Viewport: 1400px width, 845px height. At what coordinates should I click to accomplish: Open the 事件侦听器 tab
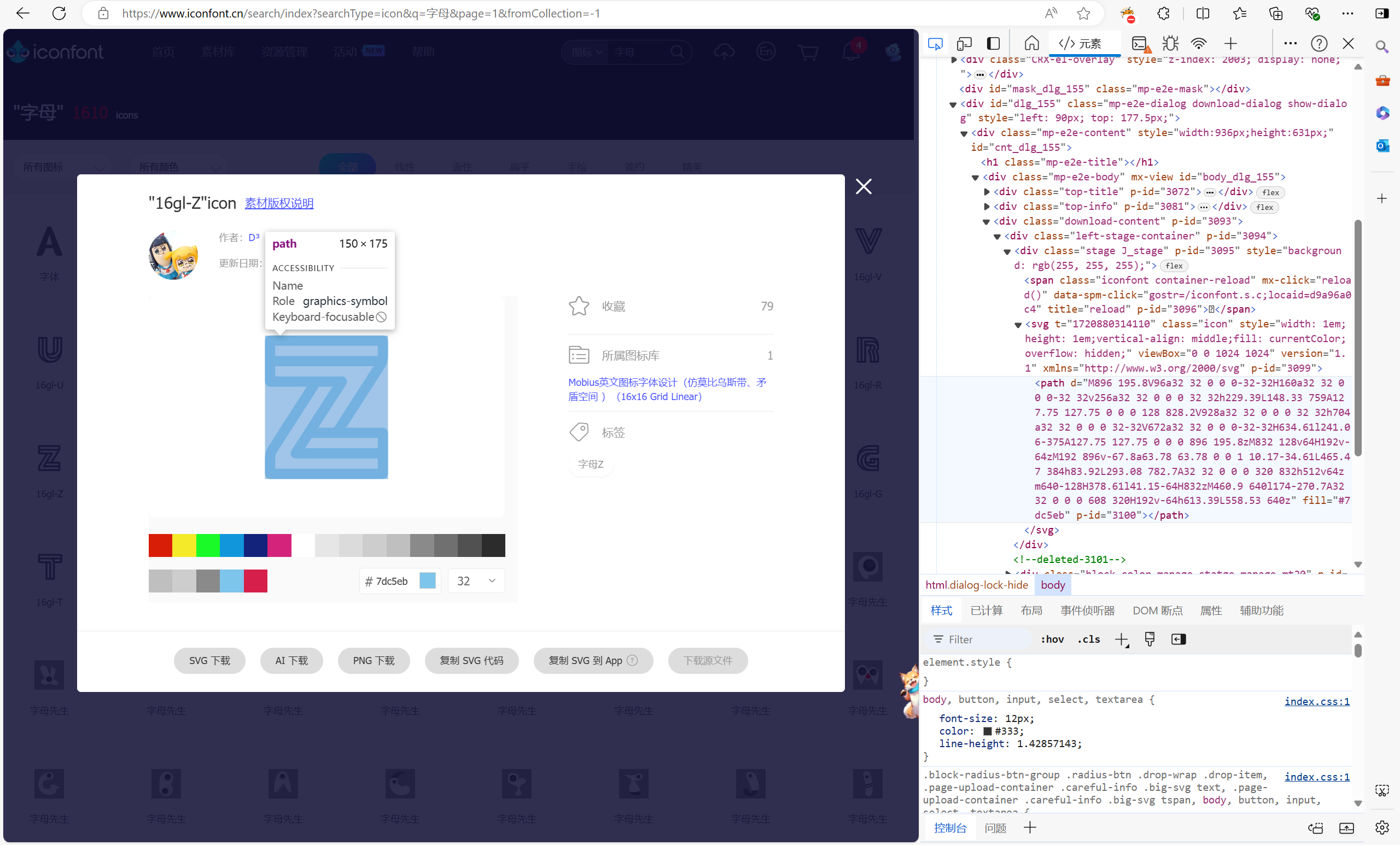click(1087, 611)
